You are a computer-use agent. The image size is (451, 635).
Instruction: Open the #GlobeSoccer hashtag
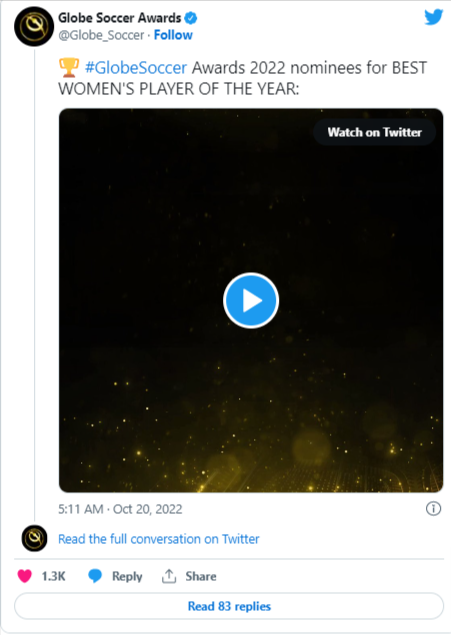tap(136, 68)
